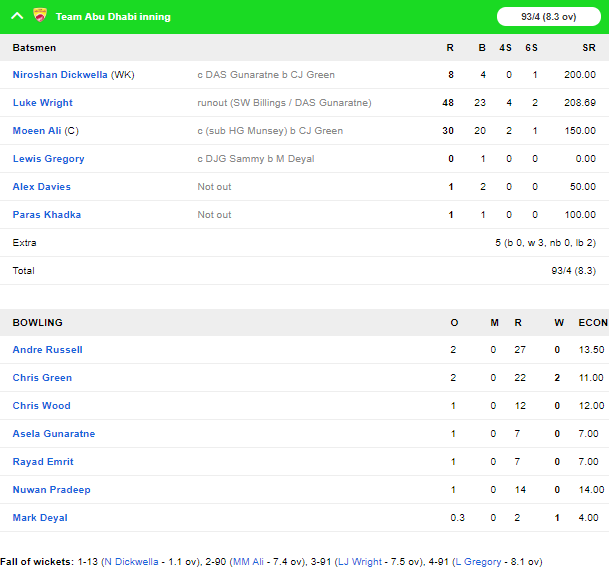This screenshot has height=571, width=609.
Task: Click the BOWLING section header
Action: point(37,323)
